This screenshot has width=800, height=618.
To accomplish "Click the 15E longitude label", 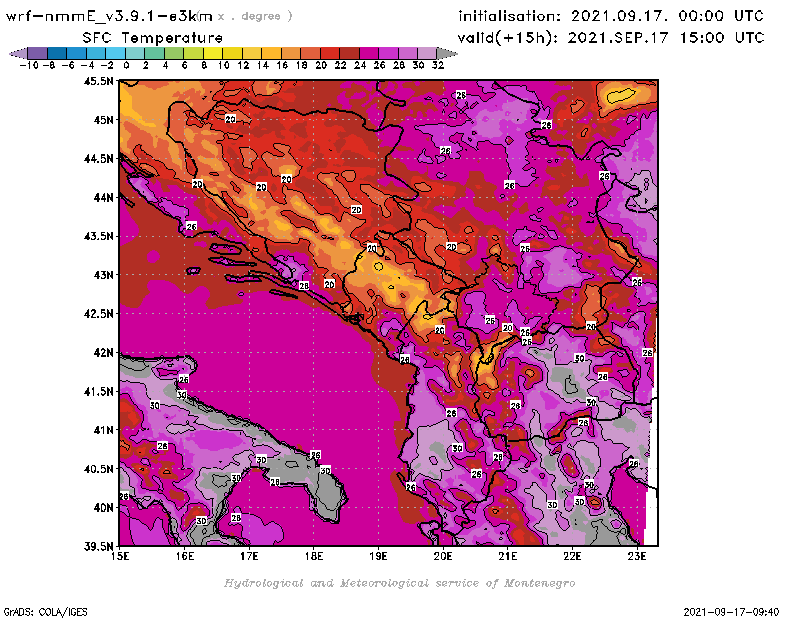I will pyautogui.click(x=120, y=556).
